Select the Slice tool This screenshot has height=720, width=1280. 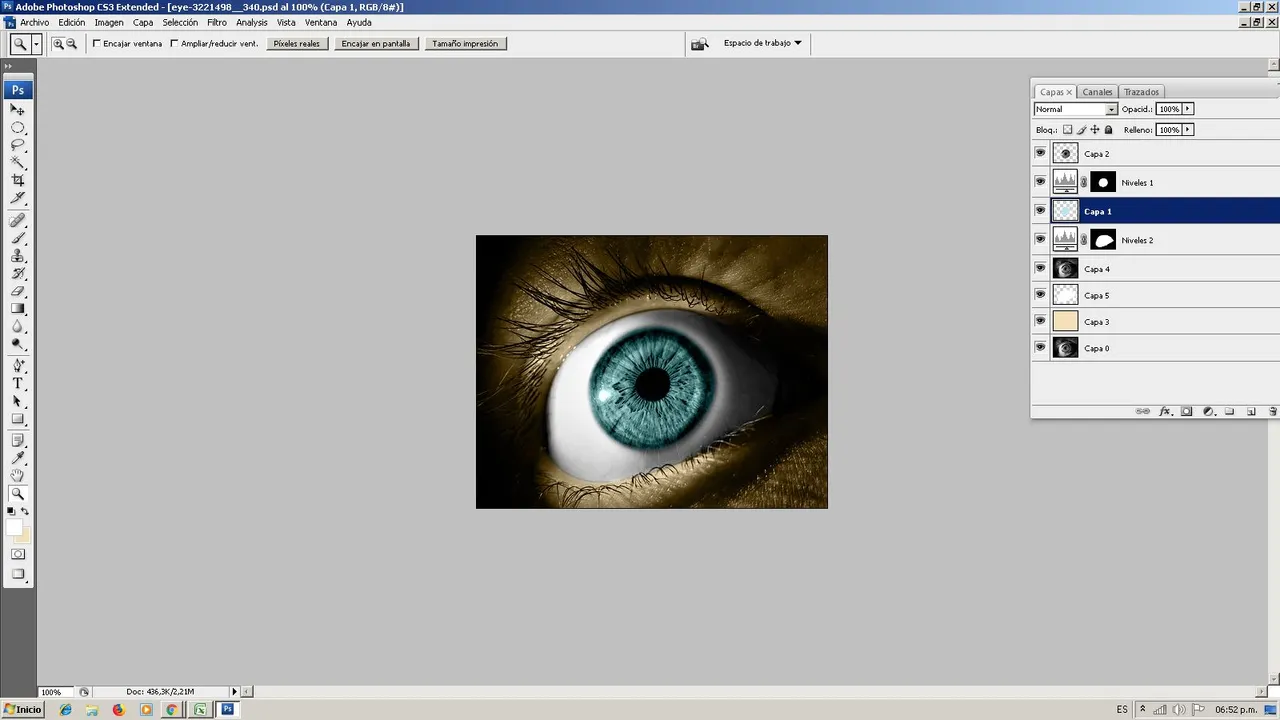point(18,199)
